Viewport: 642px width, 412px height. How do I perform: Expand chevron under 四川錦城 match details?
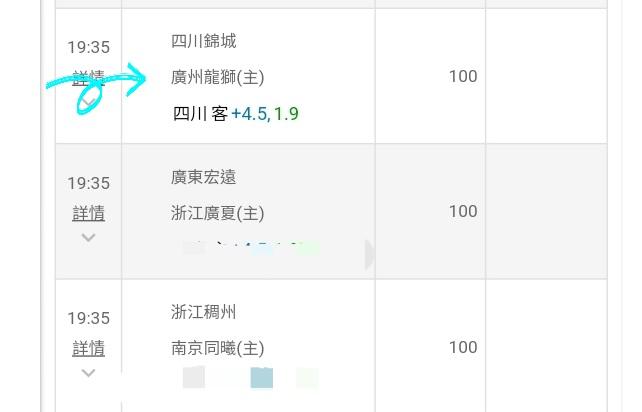tap(88, 102)
